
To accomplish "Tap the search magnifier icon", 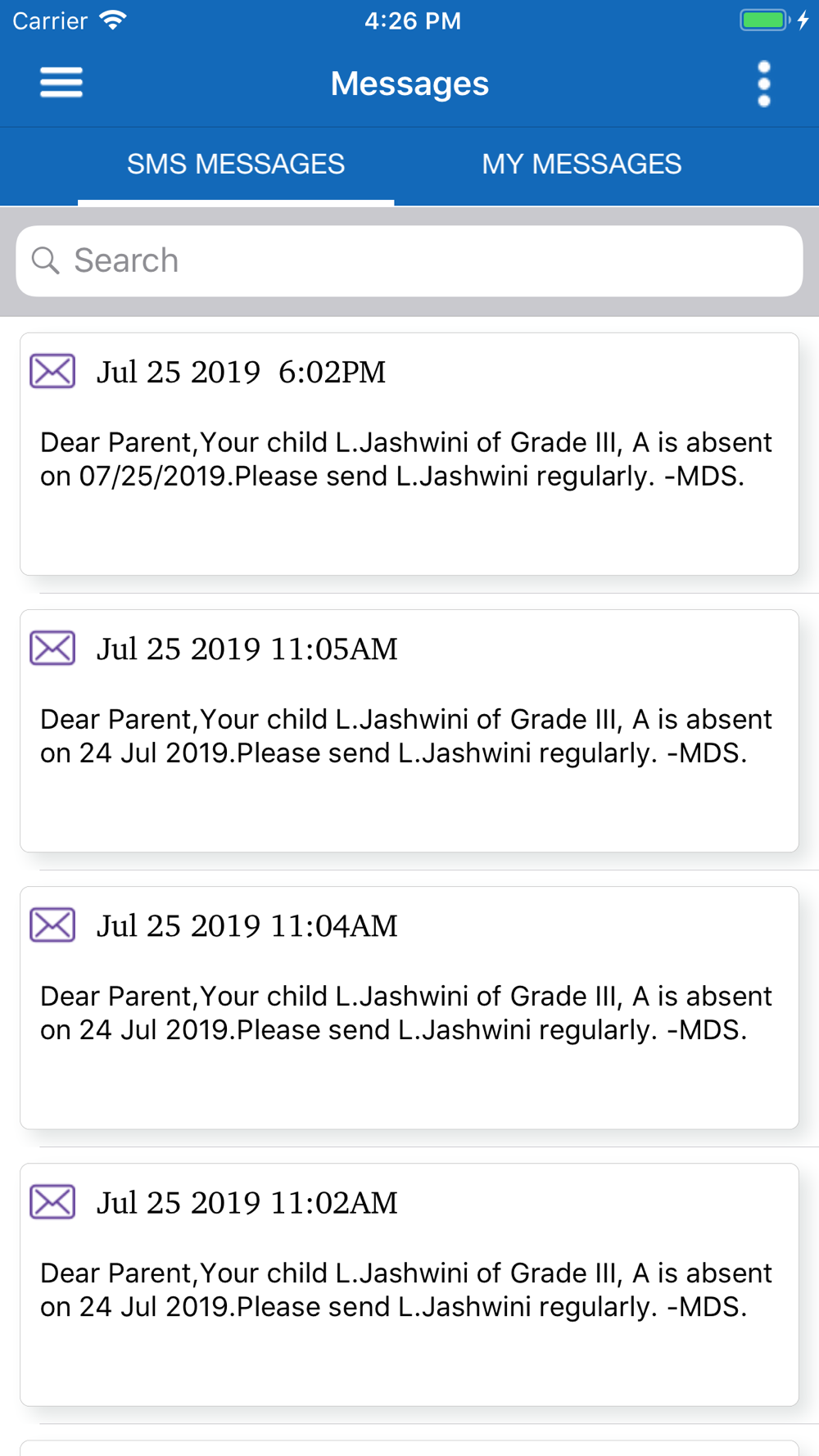I will (x=46, y=260).
